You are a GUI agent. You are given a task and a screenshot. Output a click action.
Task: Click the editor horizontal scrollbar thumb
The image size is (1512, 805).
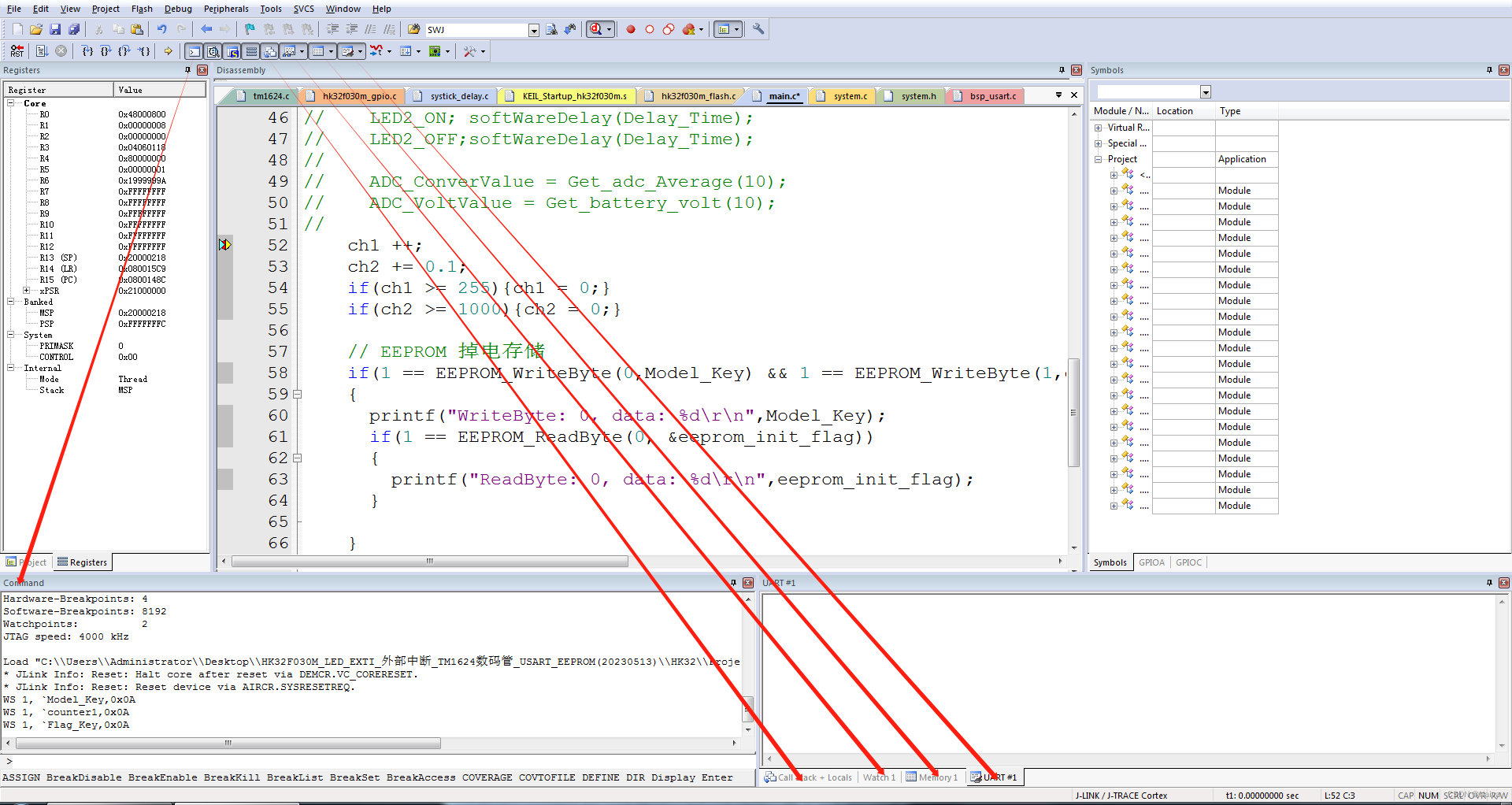pos(430,562)
